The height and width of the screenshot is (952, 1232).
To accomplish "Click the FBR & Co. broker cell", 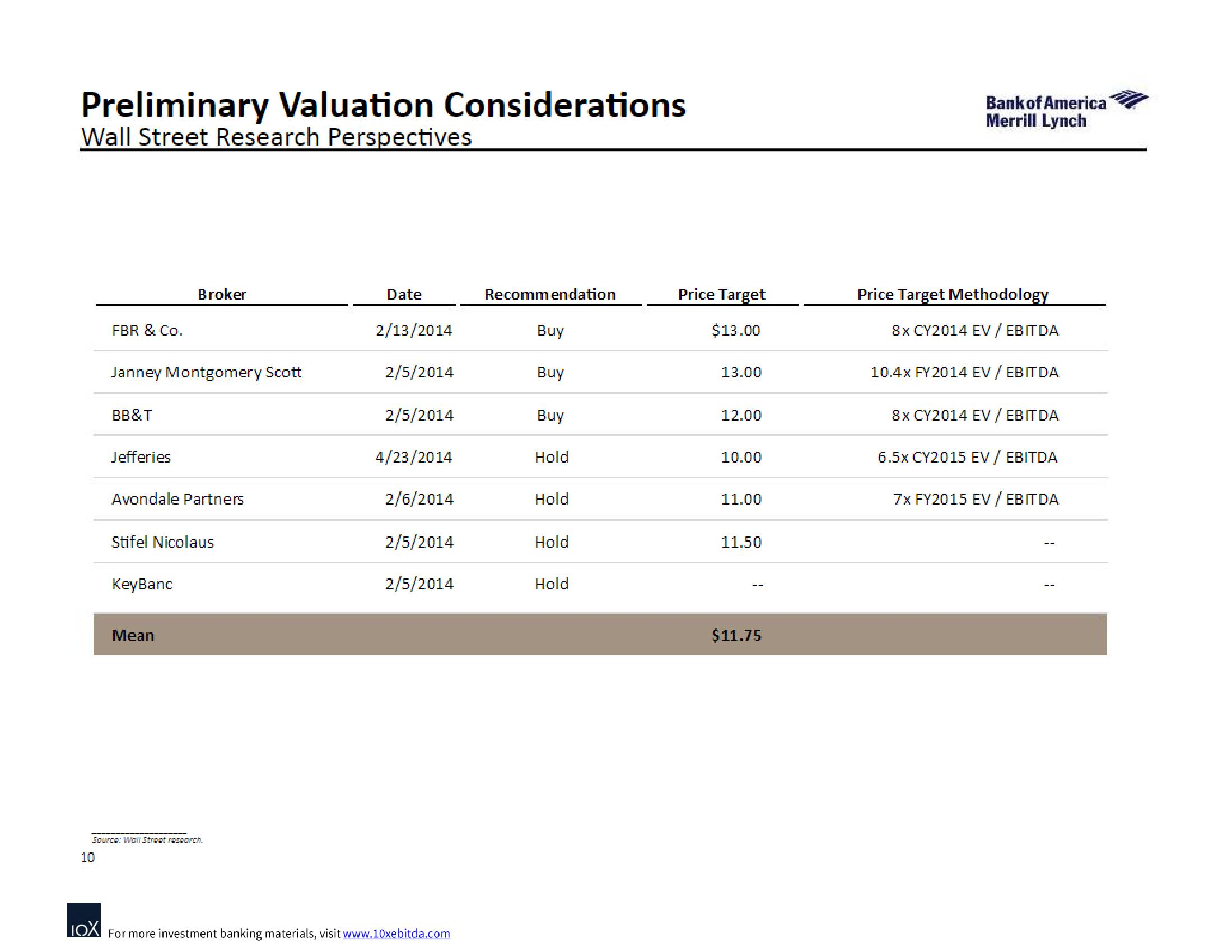I will tap(147, 330).
